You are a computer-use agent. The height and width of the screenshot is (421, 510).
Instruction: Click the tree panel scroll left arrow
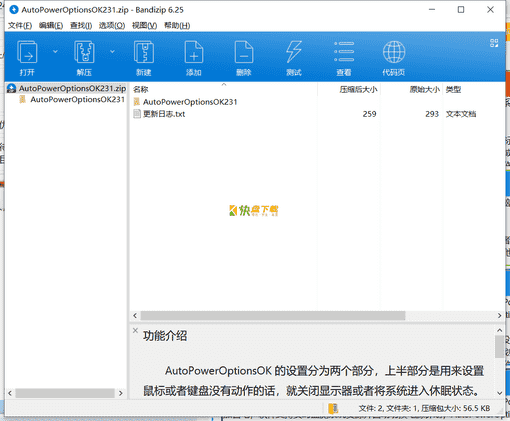tap(10, 393)
